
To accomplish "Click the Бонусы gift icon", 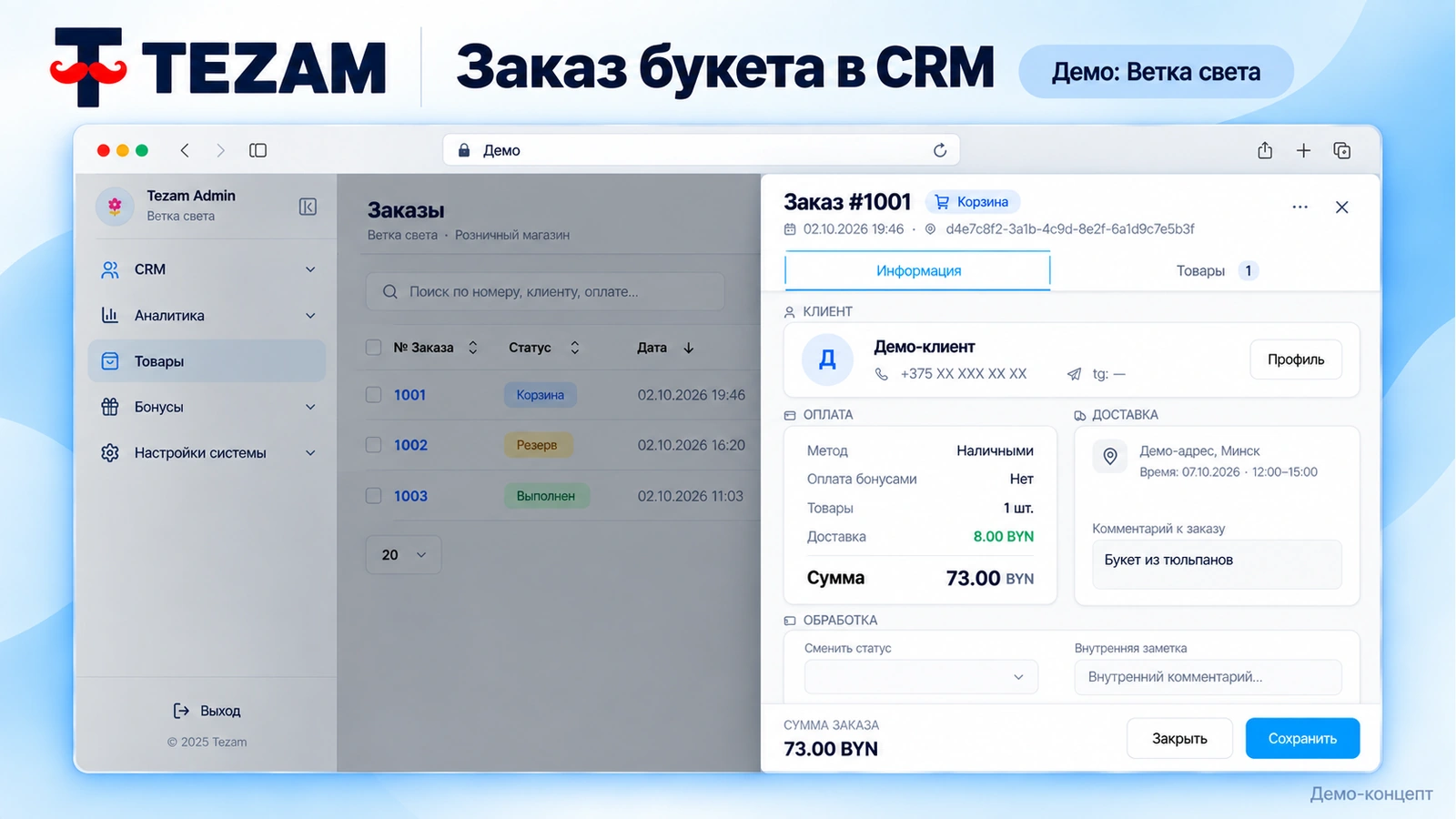I will click(110, 407).
